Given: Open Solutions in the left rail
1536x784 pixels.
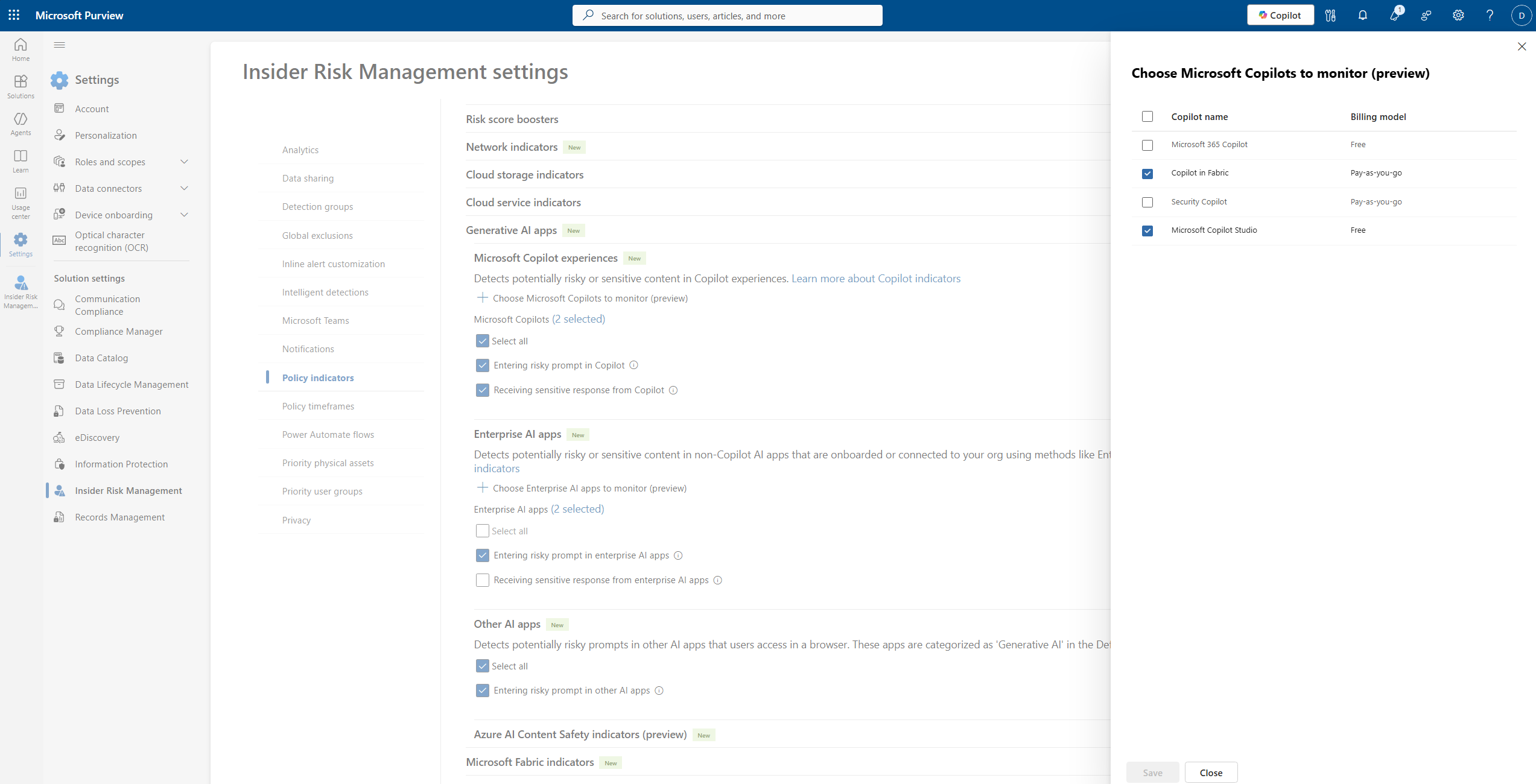Looking at the screenshot, I should [21, 87].
